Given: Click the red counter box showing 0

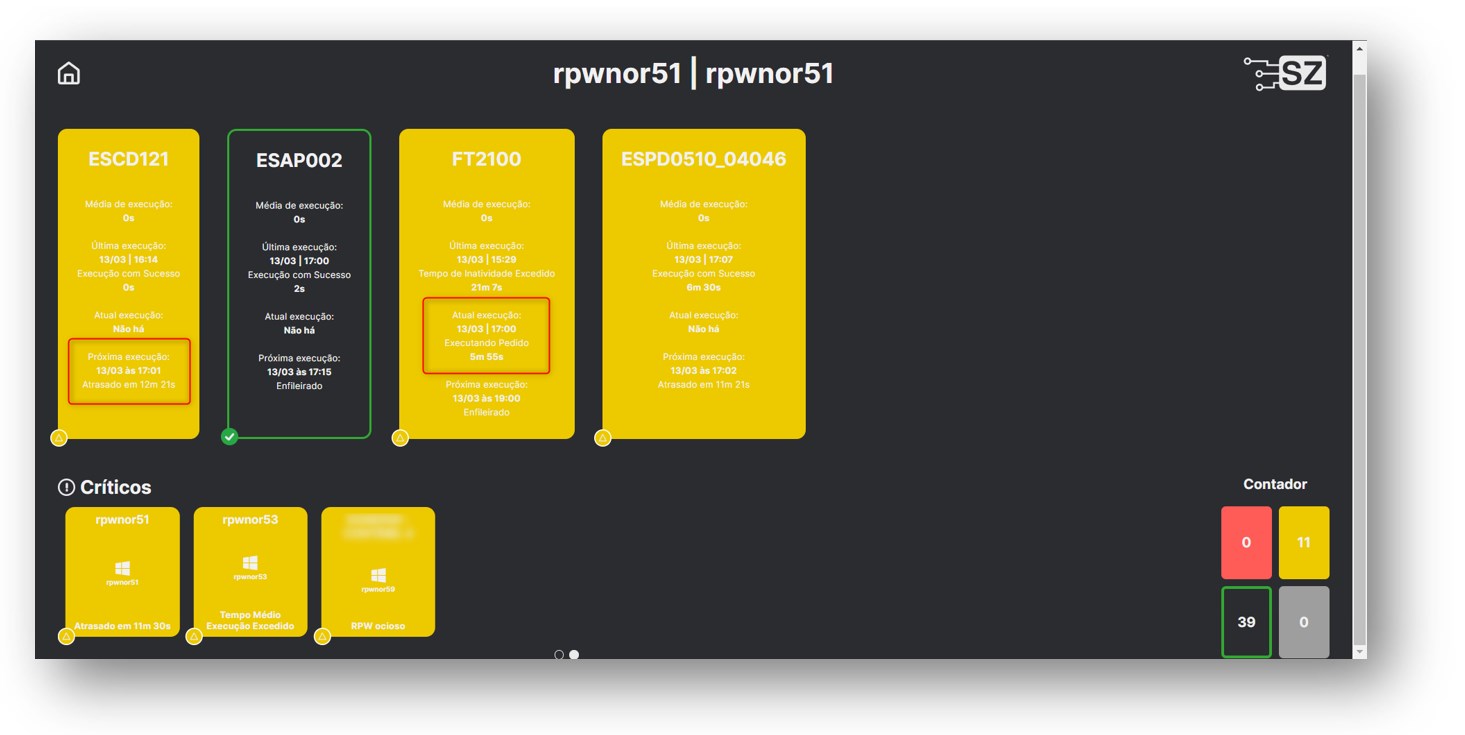Looking at the screenshot, I should tap(1246, 542).
